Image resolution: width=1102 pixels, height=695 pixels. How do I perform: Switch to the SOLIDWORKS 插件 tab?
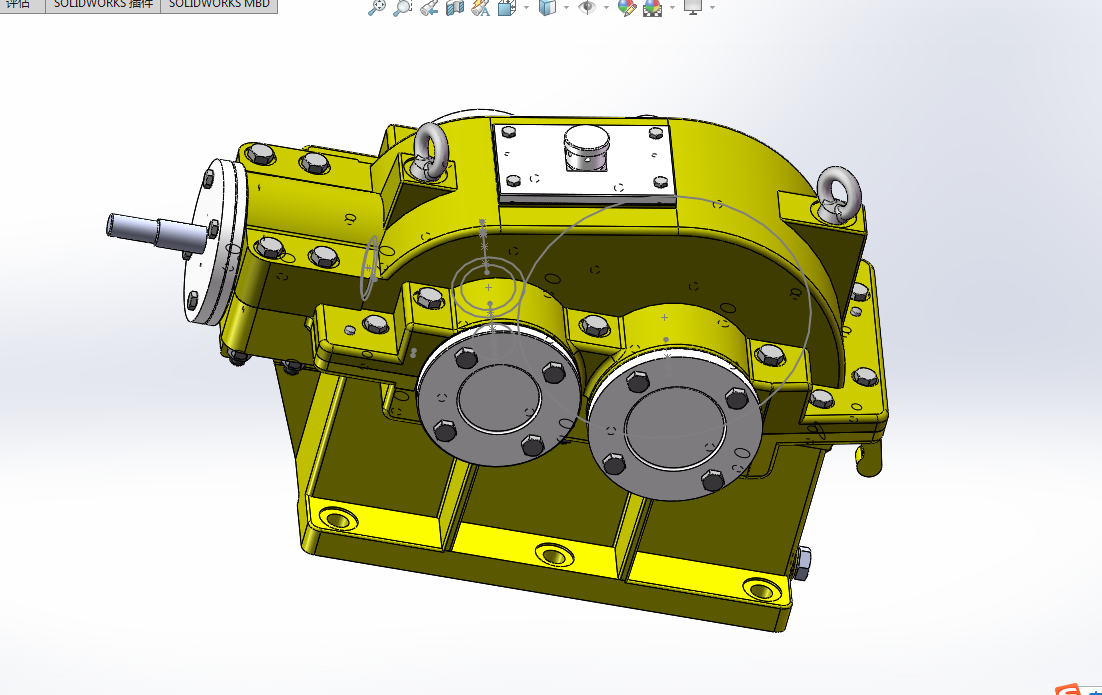click(x=103, y=5)
